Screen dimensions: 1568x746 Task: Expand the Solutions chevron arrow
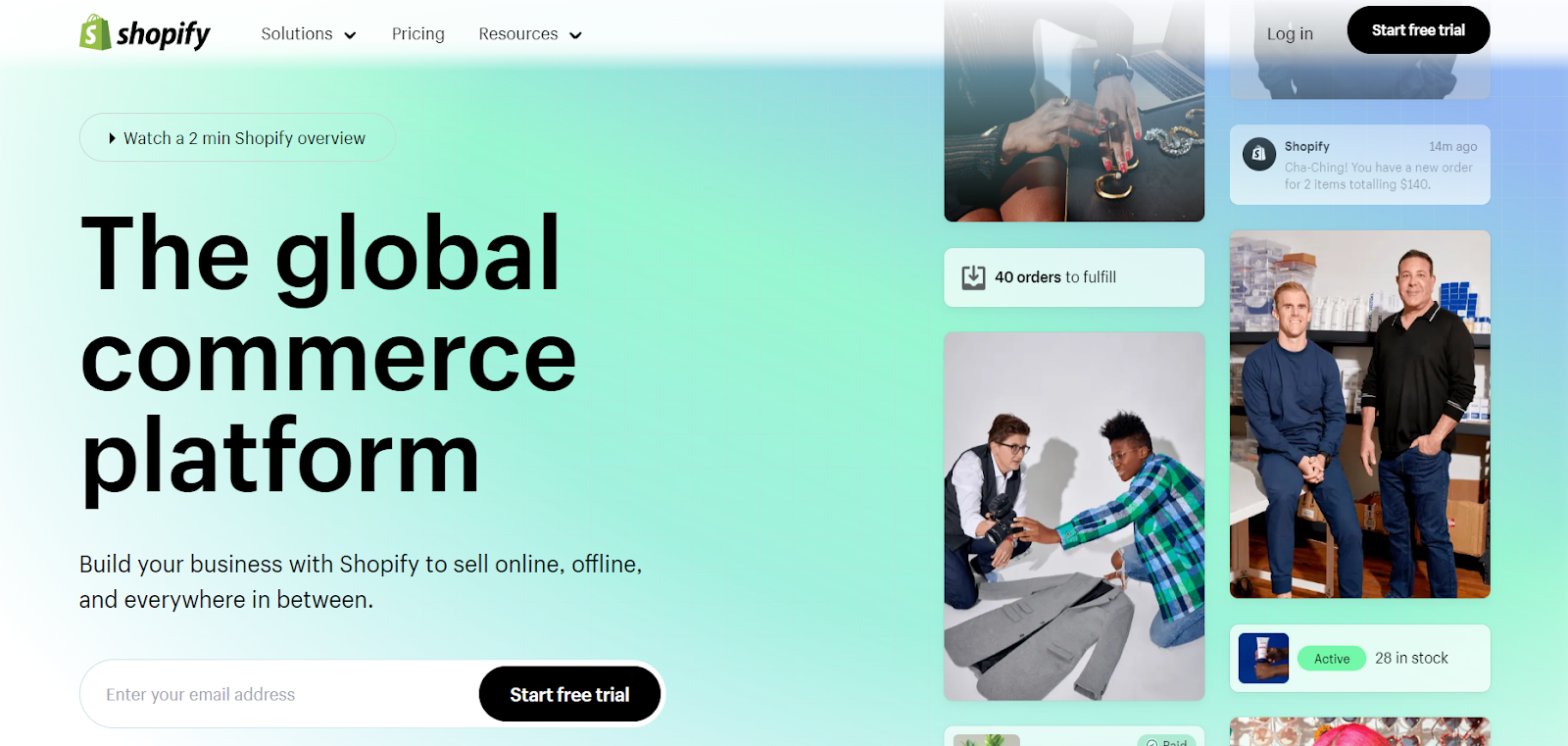click(350, 35)
